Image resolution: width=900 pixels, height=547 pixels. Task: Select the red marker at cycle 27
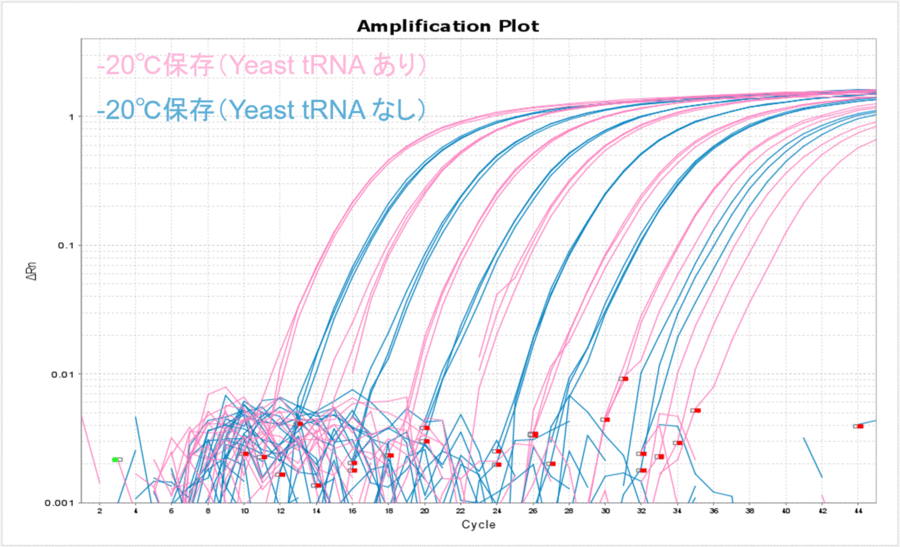[551, 463]
